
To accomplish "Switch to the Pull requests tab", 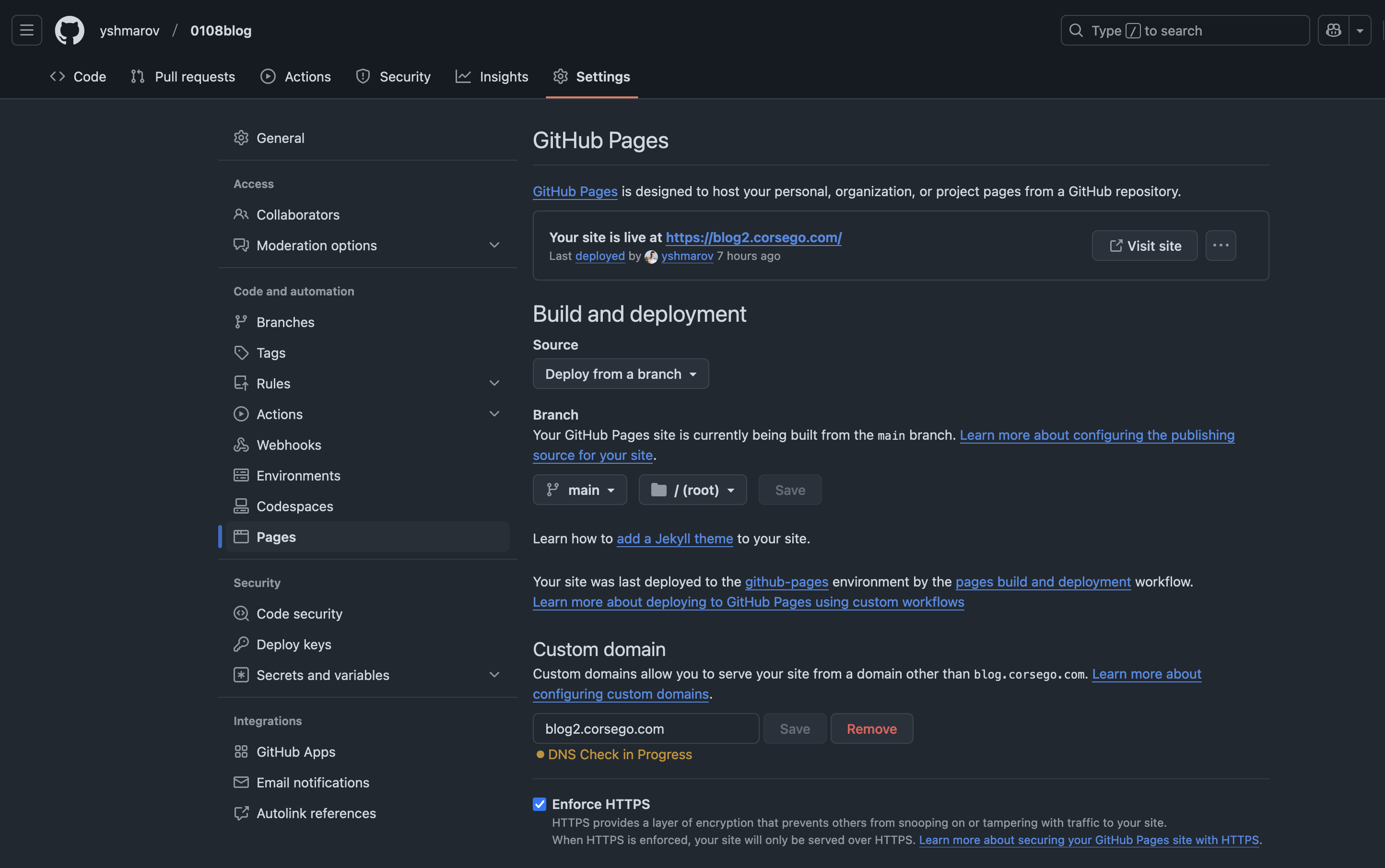I will tap(183, 76).
